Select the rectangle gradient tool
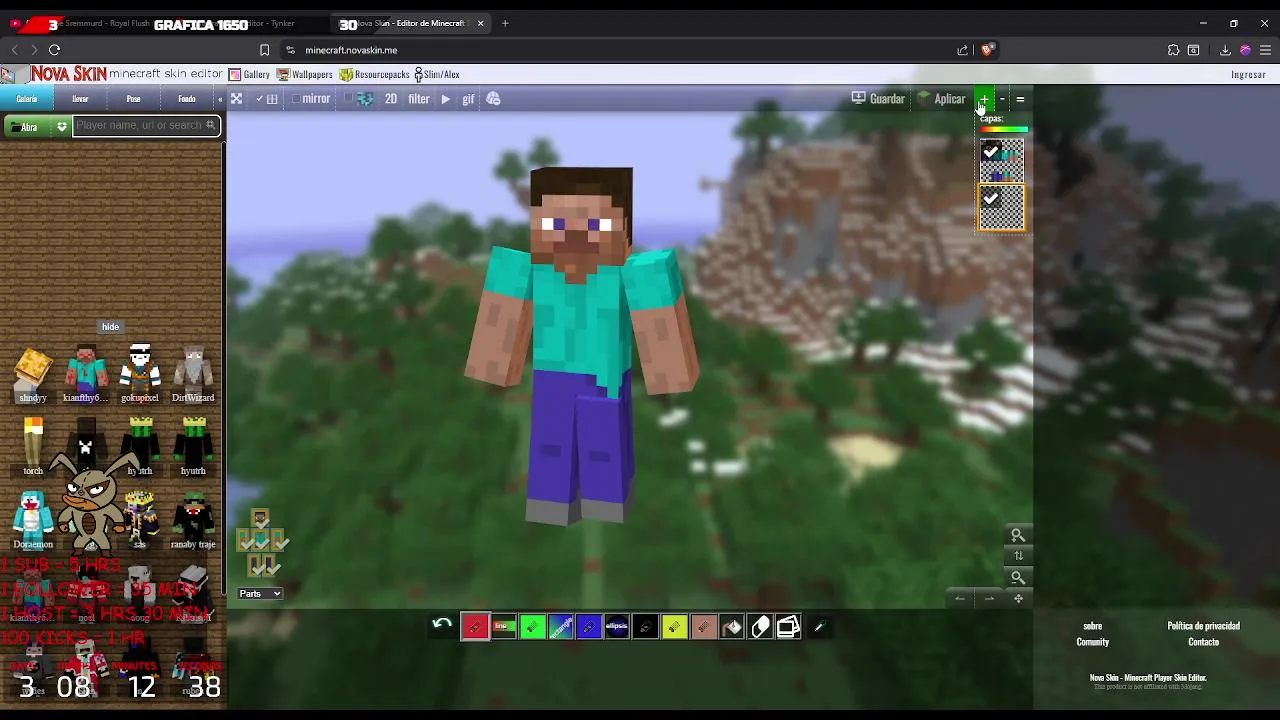 click(x=560, y=627)
